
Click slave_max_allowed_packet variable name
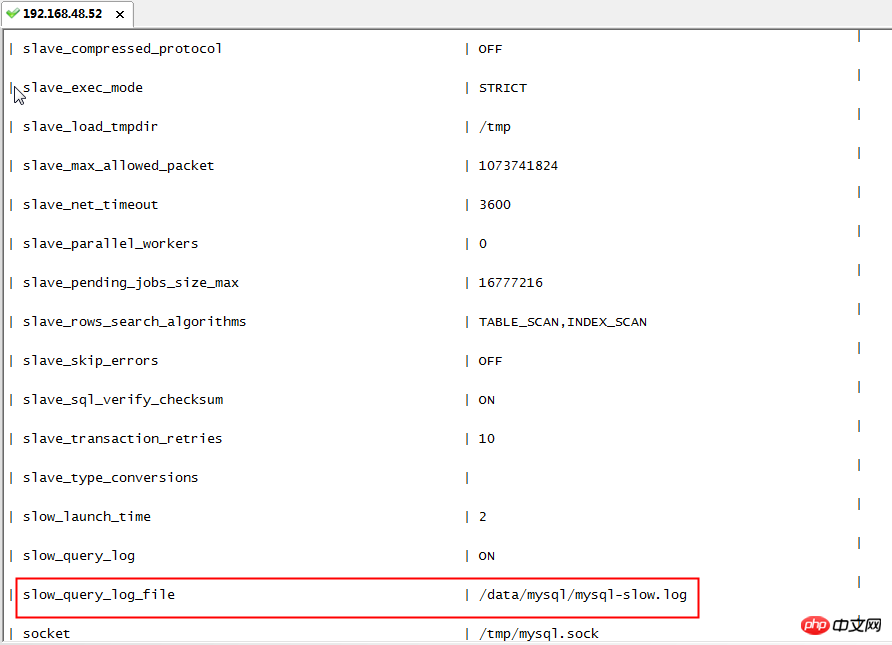click(x=118, y=166)
